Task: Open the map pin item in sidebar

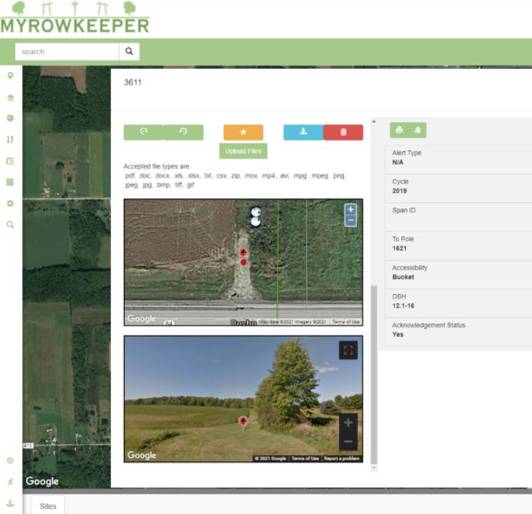Action: pos(10,75)
